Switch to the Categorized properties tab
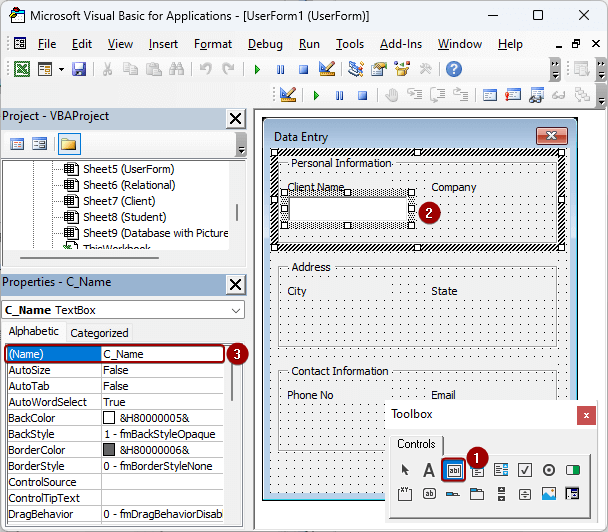The width and height of the screenshot is (608, 532). 99,333
